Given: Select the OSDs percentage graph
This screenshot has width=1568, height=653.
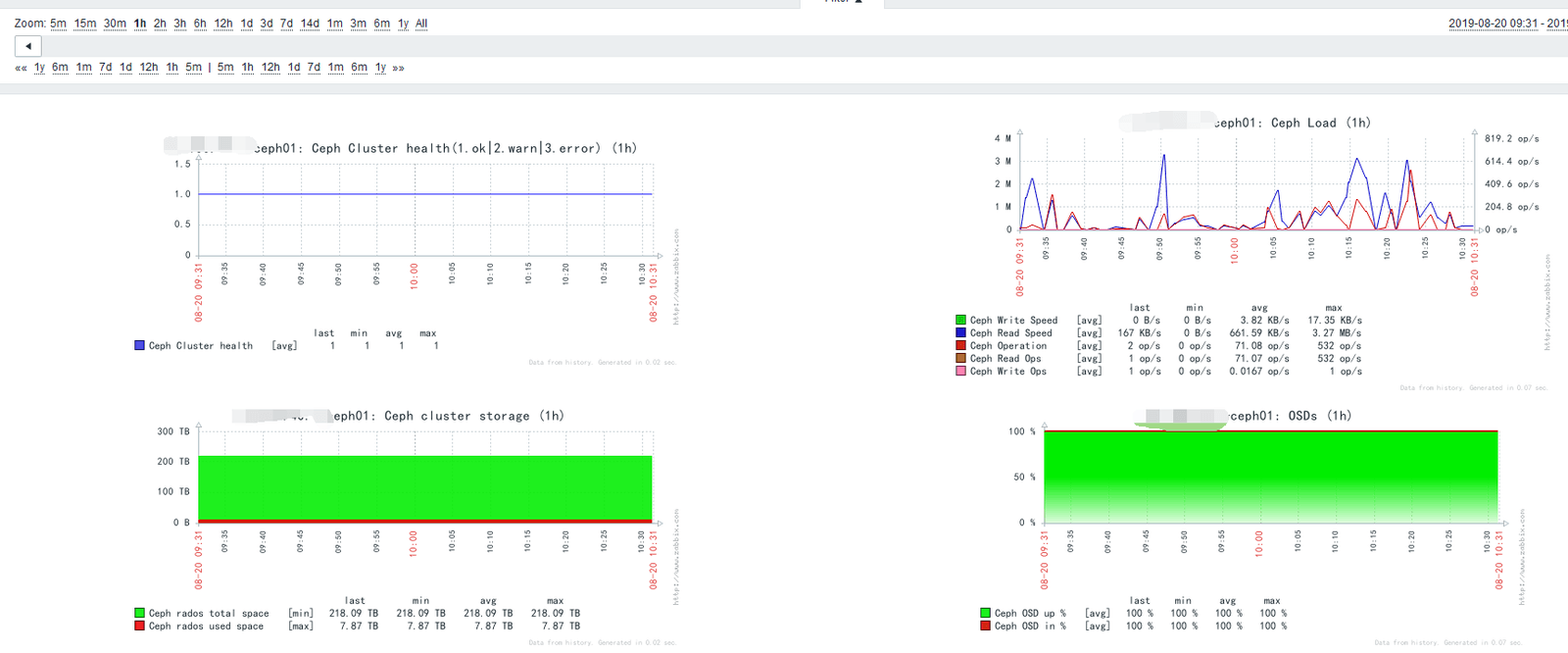Looking at the screenshot, I should point(1270,477).
